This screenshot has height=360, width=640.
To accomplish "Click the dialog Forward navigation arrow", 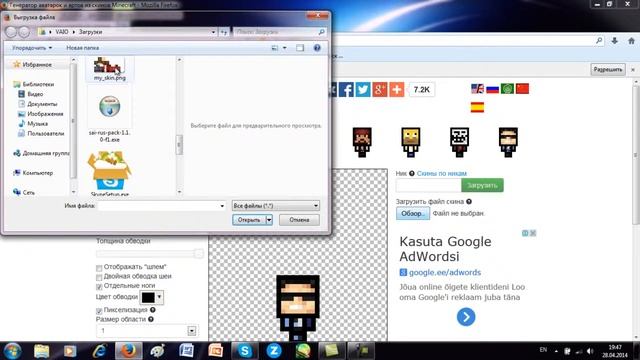I will point(24,32).
